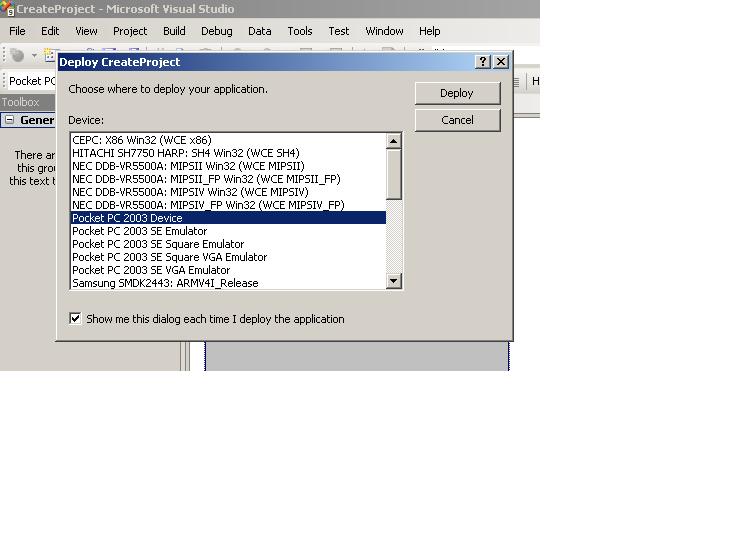
Task: Click the Visual Studio title bar icon
Action: 7,8
